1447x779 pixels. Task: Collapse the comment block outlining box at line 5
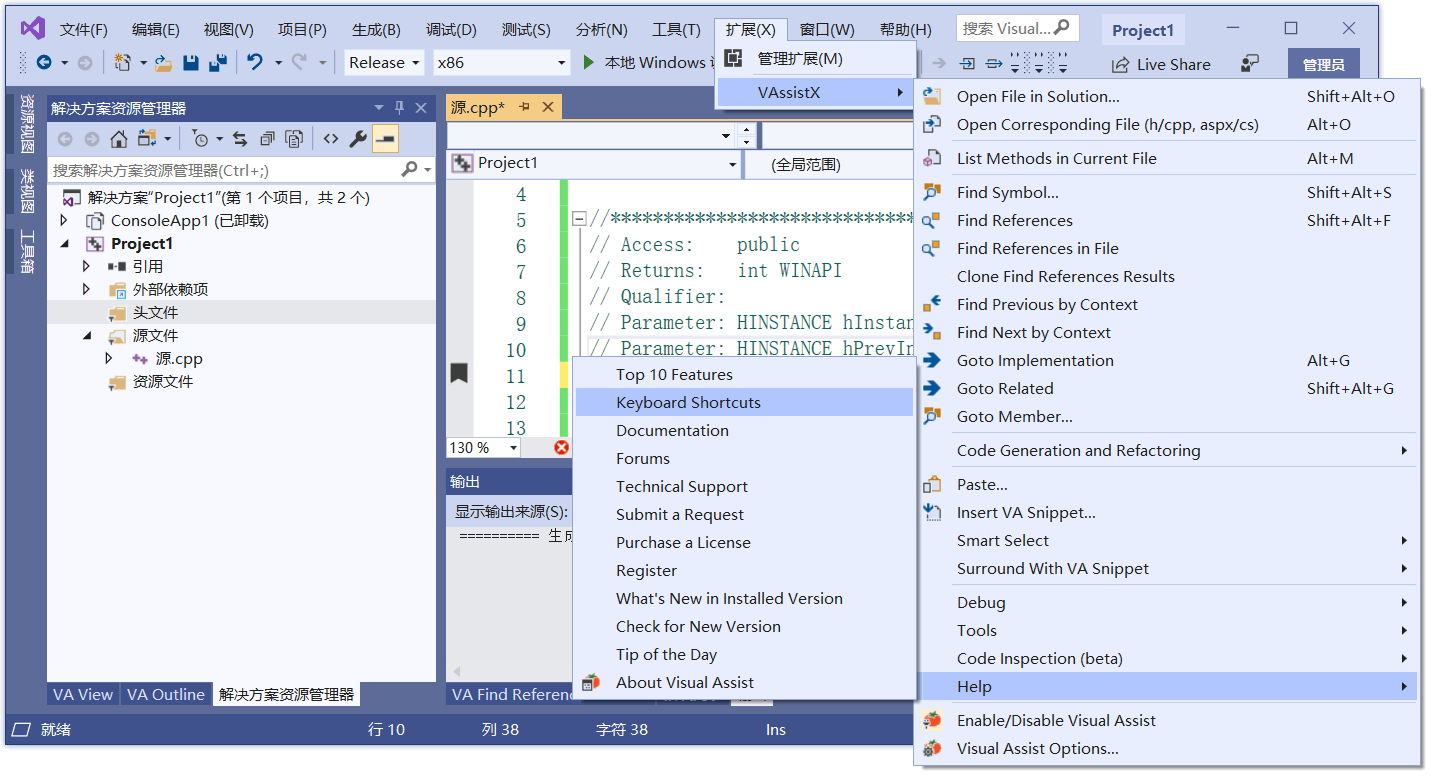(x=578, y=219)
